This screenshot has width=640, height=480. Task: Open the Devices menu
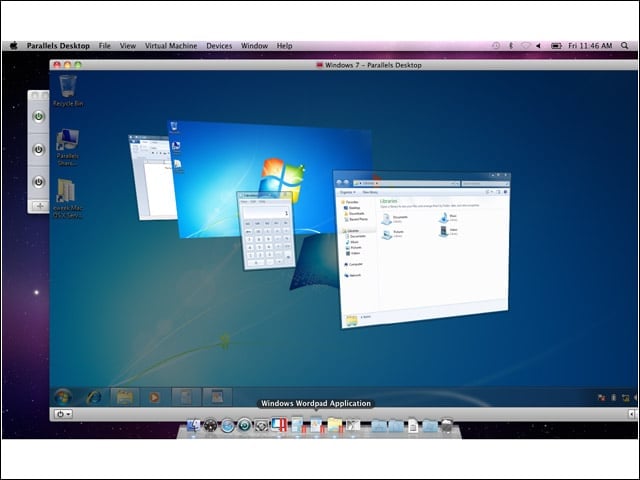point(219,46)
